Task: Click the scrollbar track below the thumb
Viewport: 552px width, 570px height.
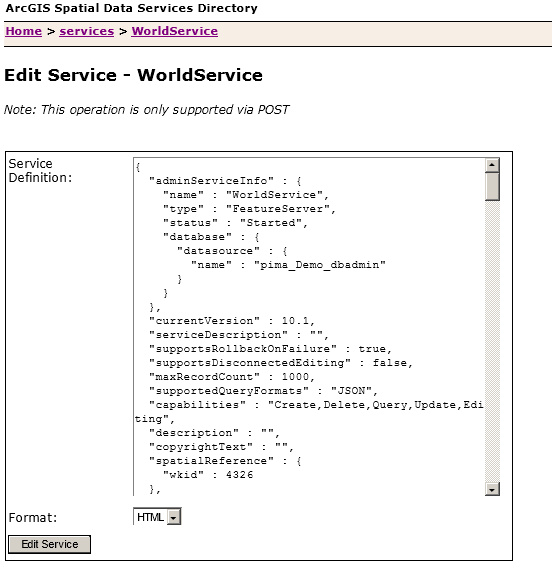Action: point(492,341)
